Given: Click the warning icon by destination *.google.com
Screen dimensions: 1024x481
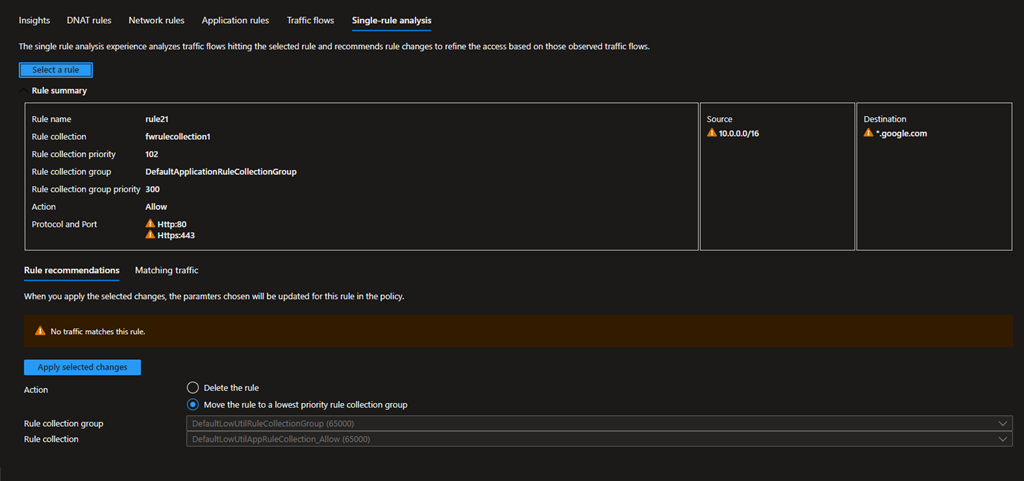Looking at the screenshot, I should 869,133.
